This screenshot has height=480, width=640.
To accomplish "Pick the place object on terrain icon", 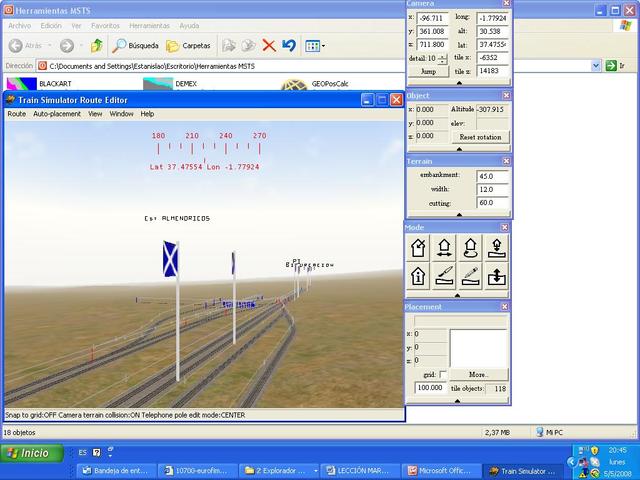I will (x=494, y=248).
